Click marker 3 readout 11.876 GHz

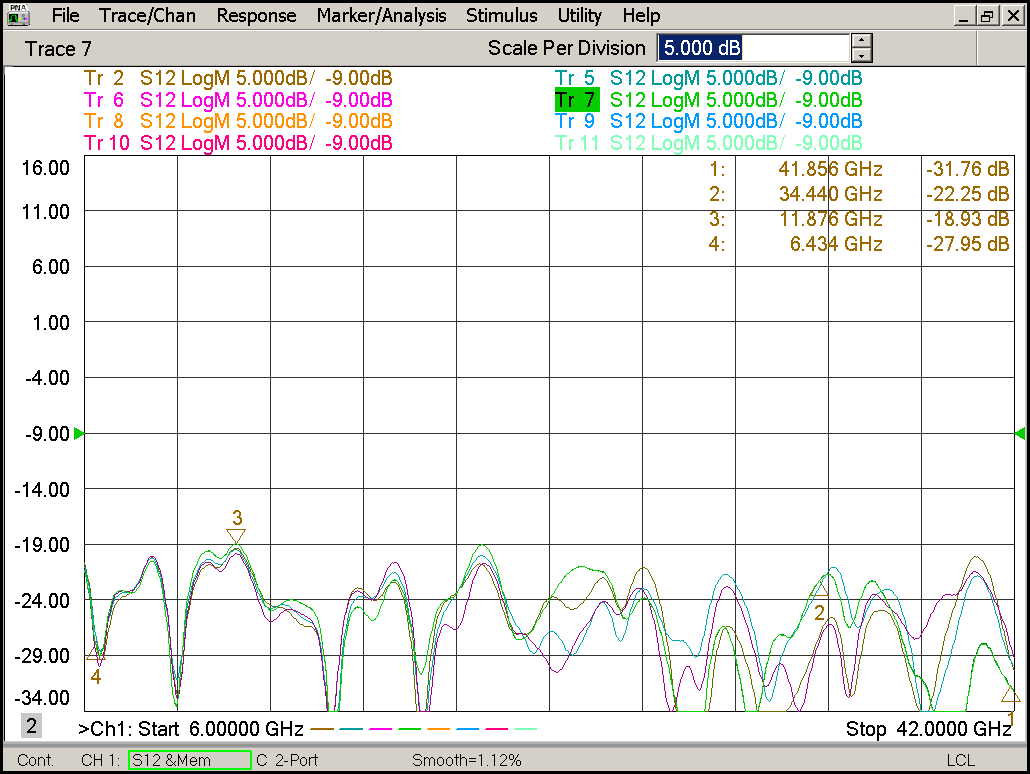tap(830, 219)
